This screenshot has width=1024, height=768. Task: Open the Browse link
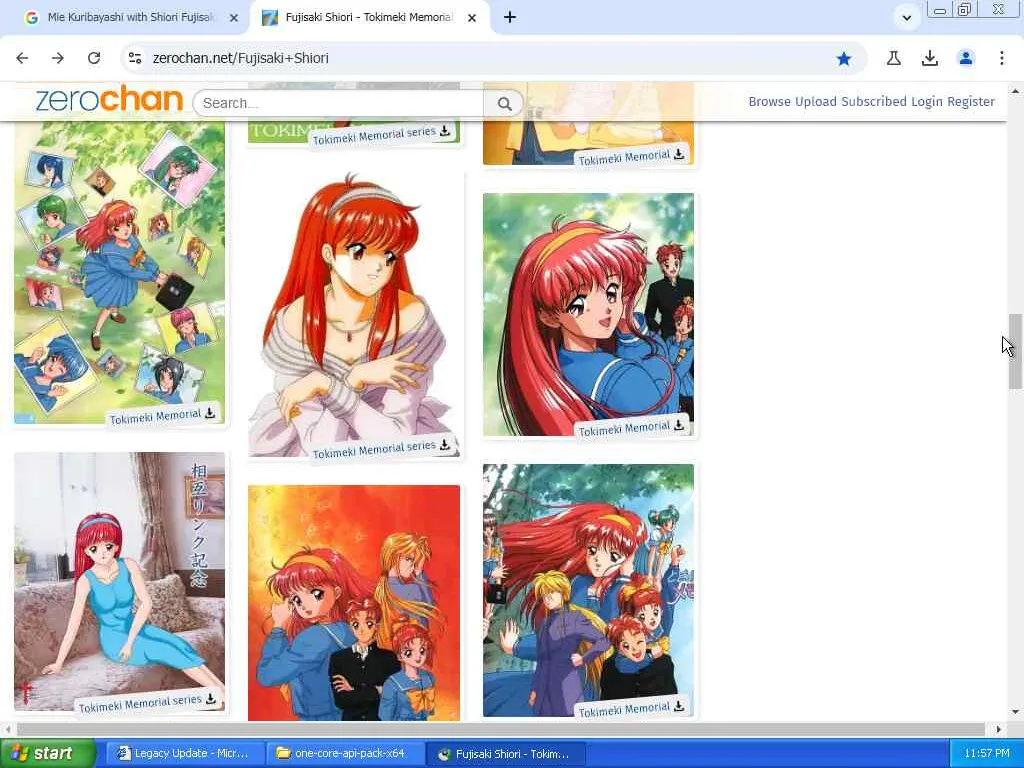[x=769, y=102]
